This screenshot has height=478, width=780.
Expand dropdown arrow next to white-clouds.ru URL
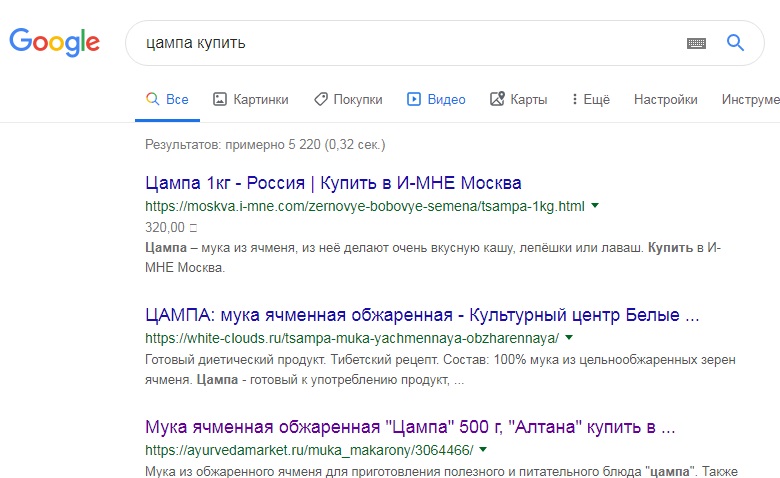click(569, 337)
